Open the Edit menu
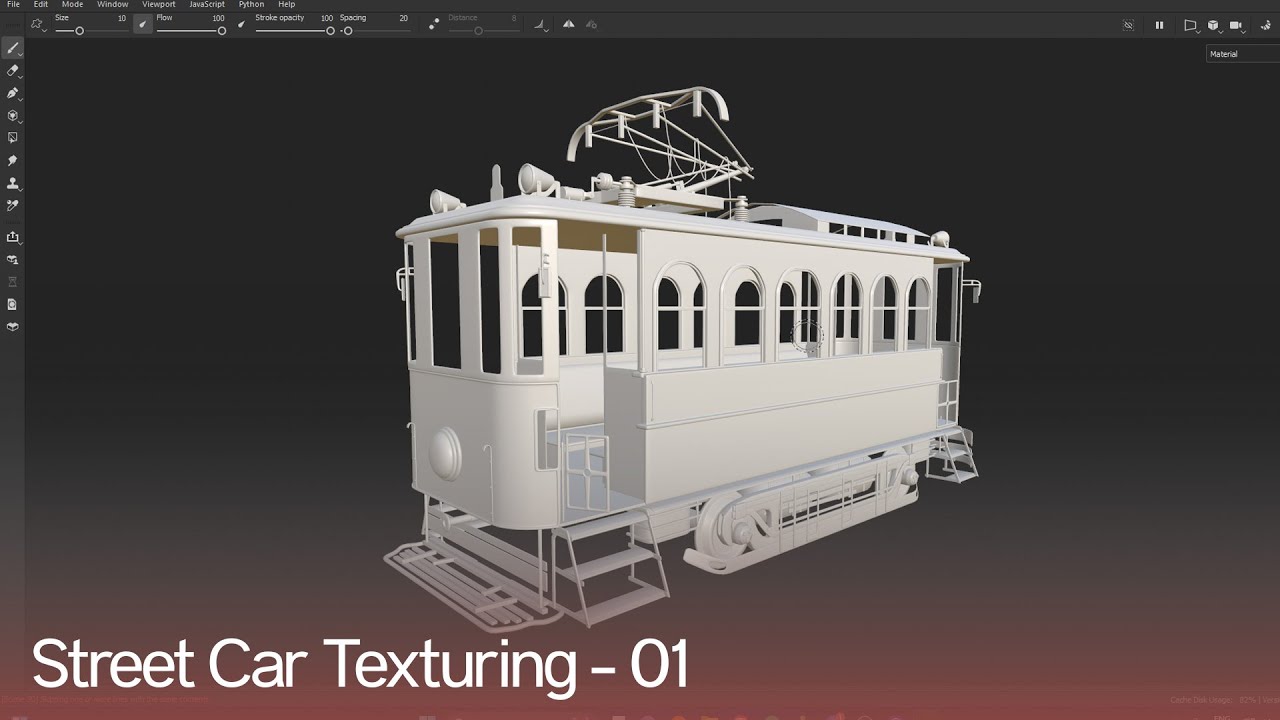Image resolution: width=1280 pixels, height=720 pixels. [41, 5]
